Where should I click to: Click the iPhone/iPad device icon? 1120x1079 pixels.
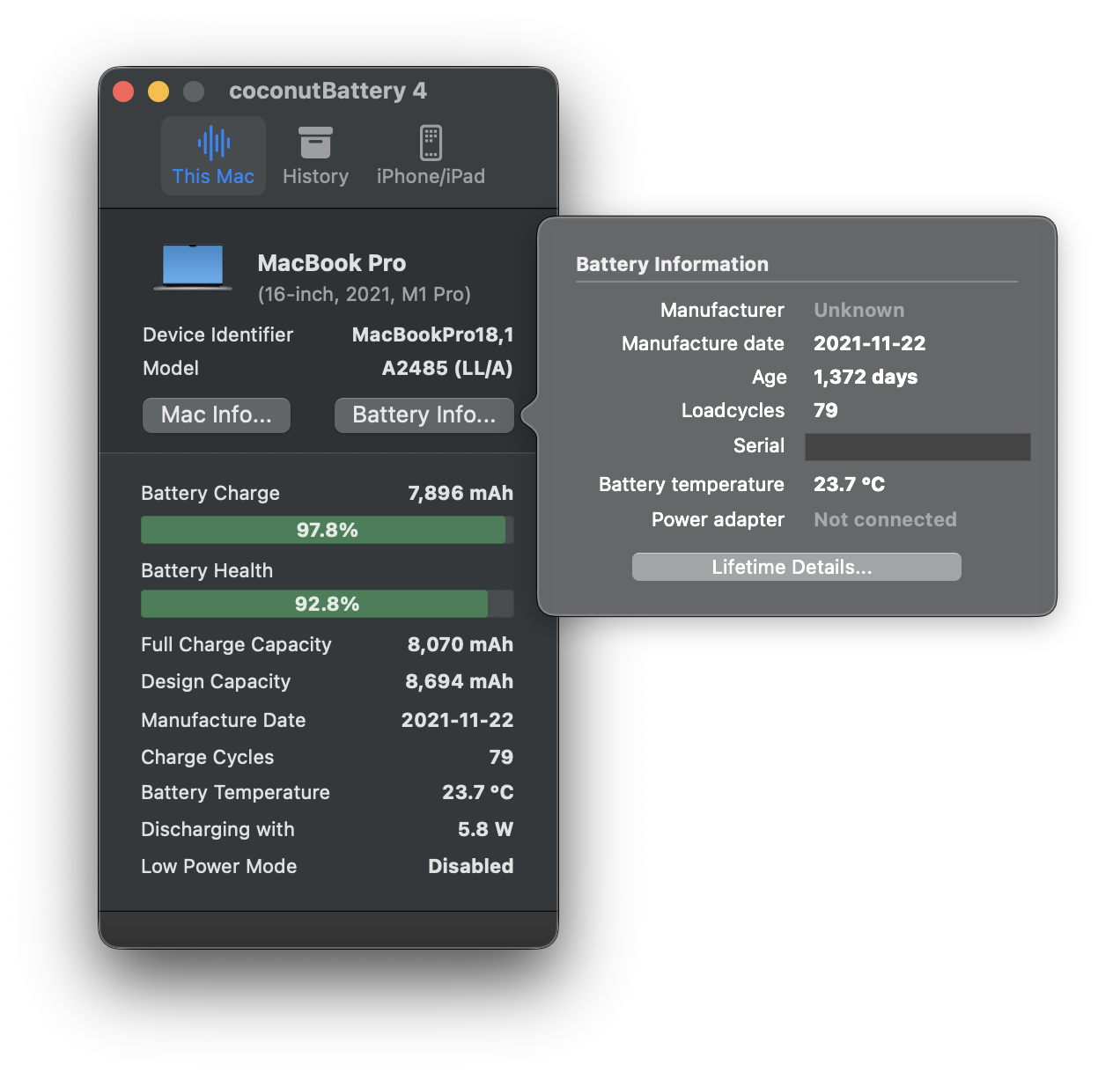pyautogui.click(x=431, y=143)
